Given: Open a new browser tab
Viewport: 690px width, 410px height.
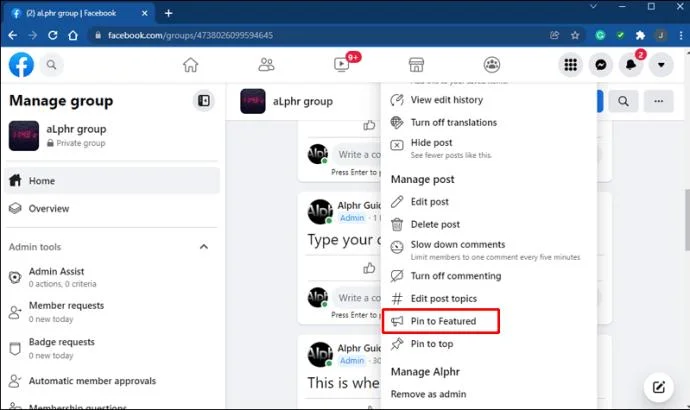Looking at the screenshot, I should tap(169, 13).
